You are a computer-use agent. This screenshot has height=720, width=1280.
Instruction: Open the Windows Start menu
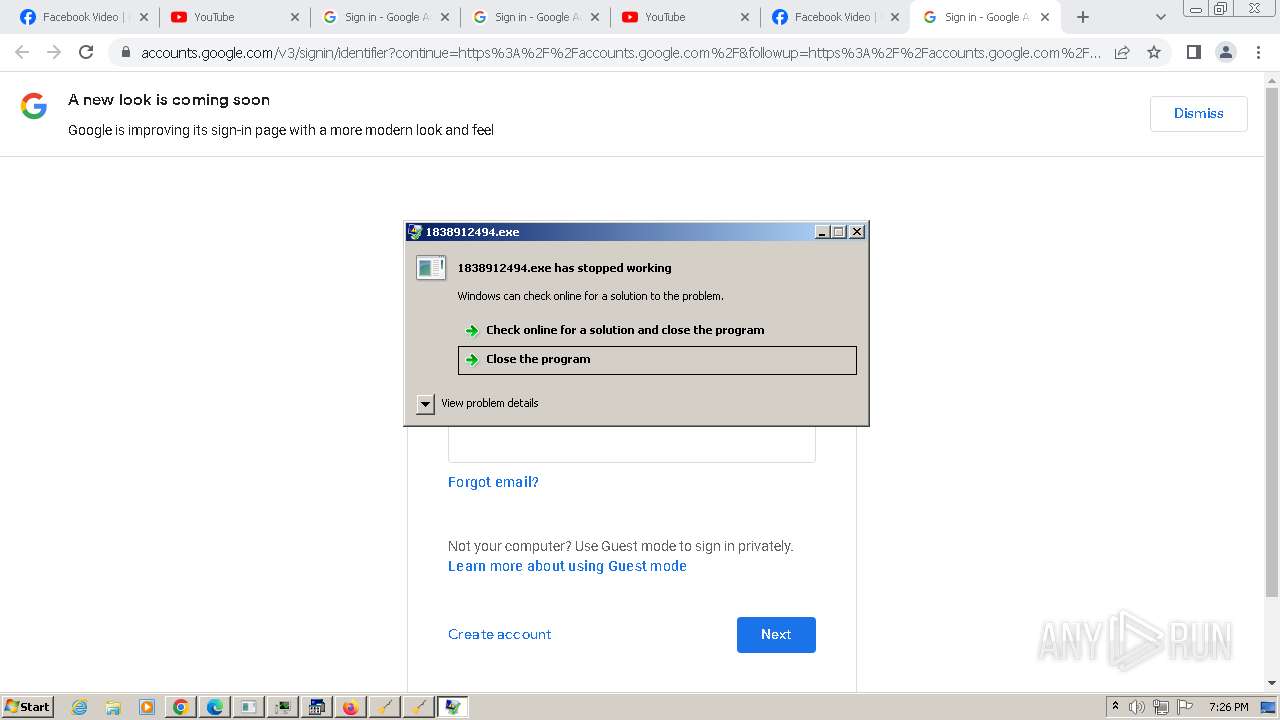click(27, 707)
